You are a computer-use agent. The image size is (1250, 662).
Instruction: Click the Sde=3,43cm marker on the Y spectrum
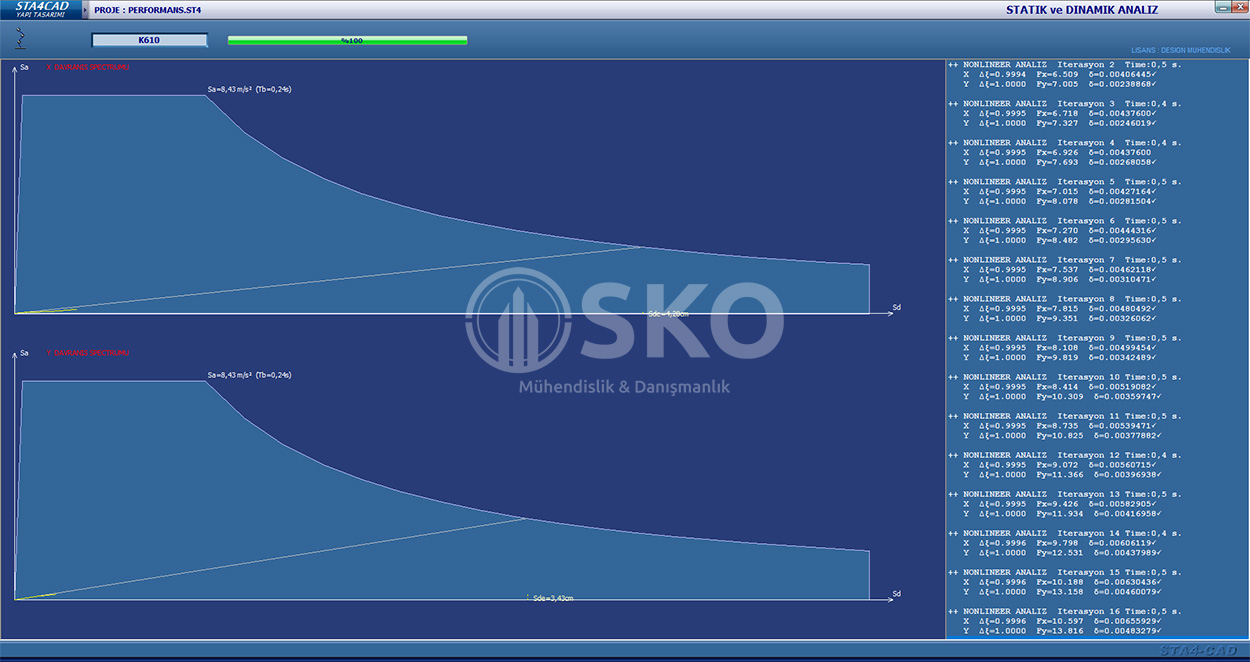pyautogui.click(x=551, y=598)
